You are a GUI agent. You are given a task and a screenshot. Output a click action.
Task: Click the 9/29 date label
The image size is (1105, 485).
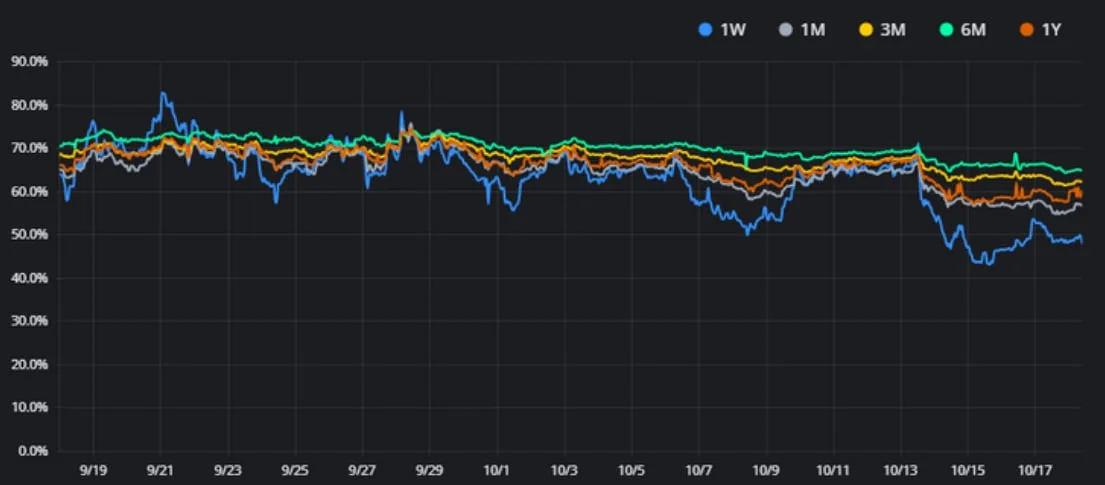(430, 469)
